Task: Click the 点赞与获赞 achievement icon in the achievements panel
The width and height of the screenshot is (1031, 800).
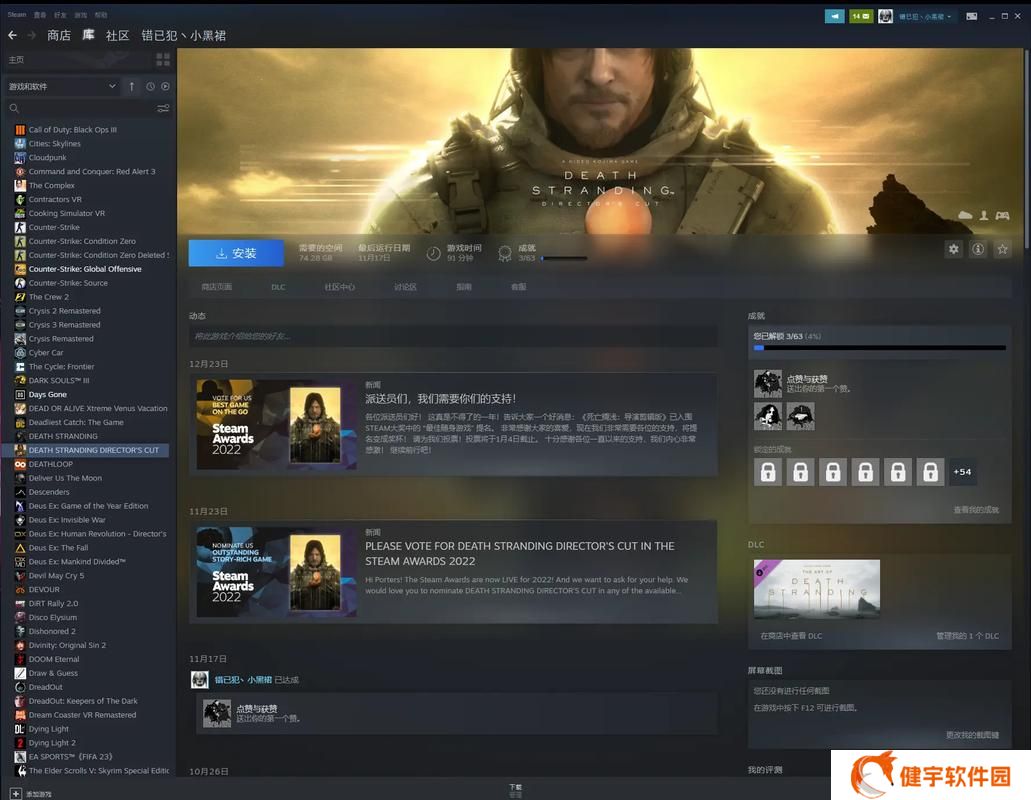Action: (x=767, y=383)
